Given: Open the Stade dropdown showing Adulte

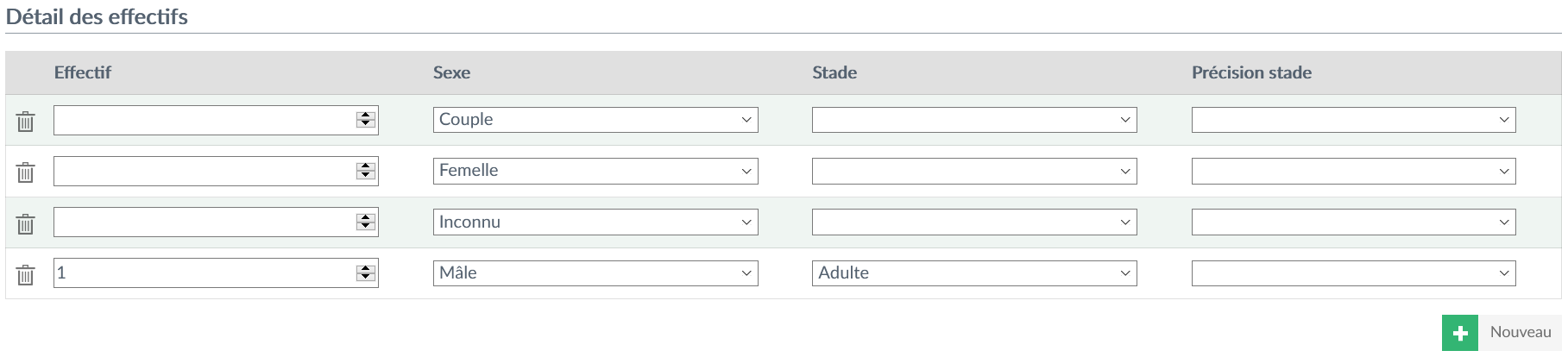Looking at the screenshot, I should click(974, 273).
